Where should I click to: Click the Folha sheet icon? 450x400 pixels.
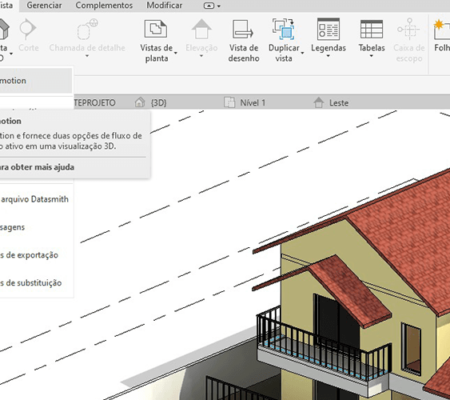pos(442,29)
